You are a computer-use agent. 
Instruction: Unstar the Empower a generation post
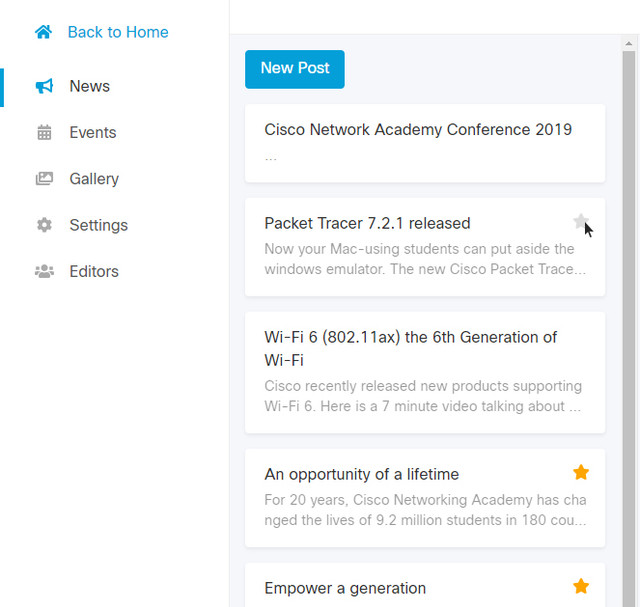581,586
